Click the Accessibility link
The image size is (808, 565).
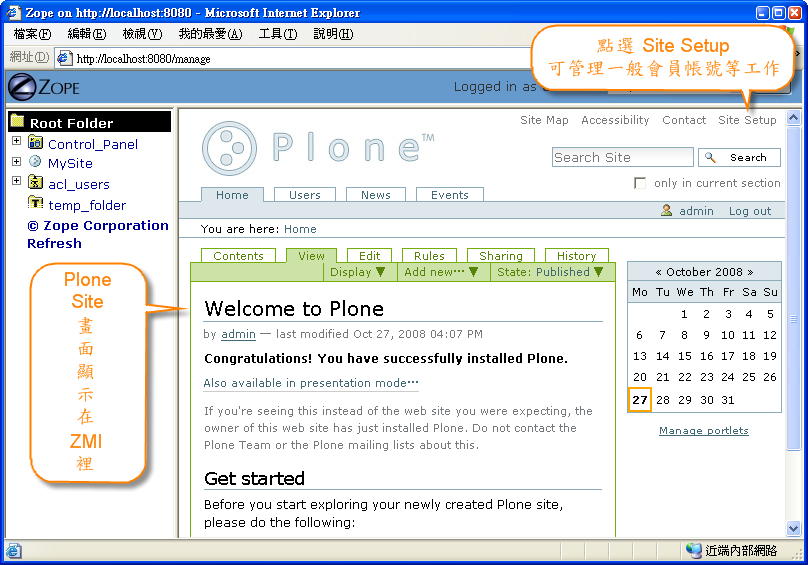(x=615, y=120)
